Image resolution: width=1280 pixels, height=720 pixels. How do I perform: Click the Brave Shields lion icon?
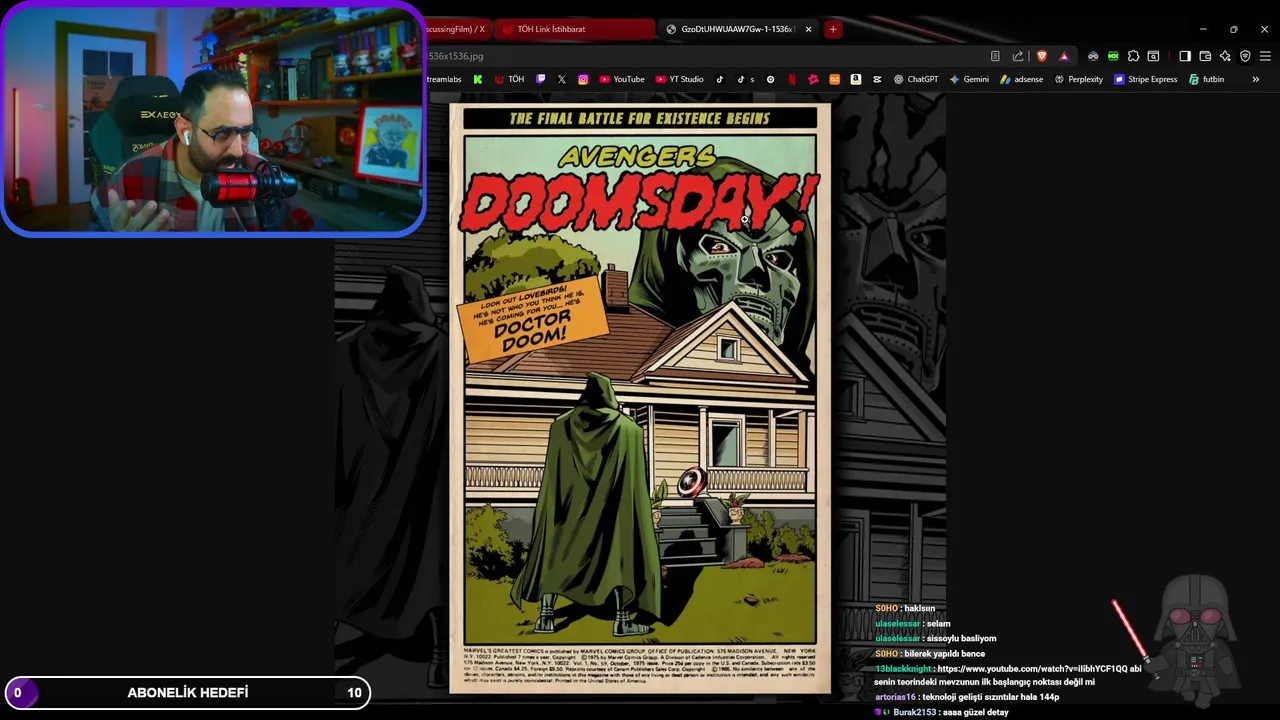pos(1042,56)
